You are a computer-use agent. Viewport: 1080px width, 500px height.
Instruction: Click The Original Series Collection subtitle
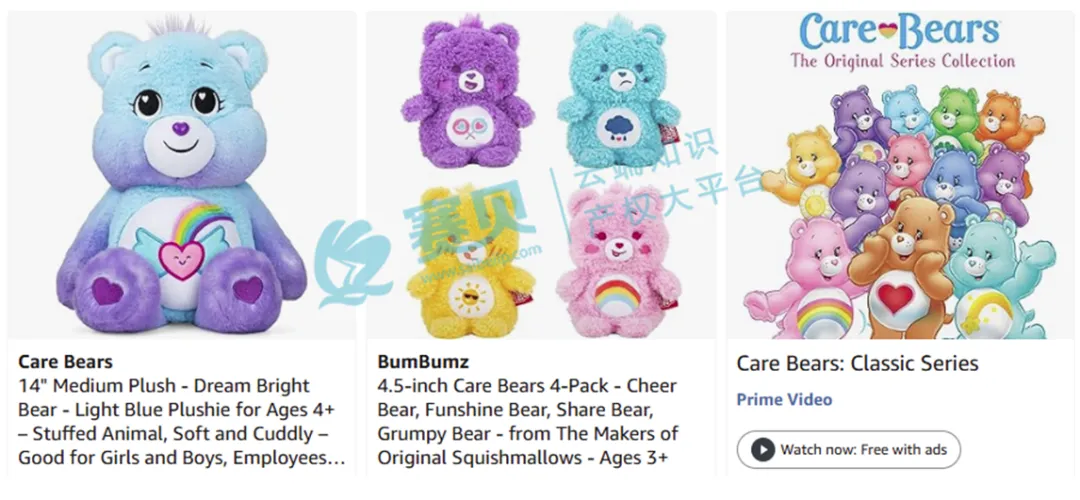(x=902, y=61)
